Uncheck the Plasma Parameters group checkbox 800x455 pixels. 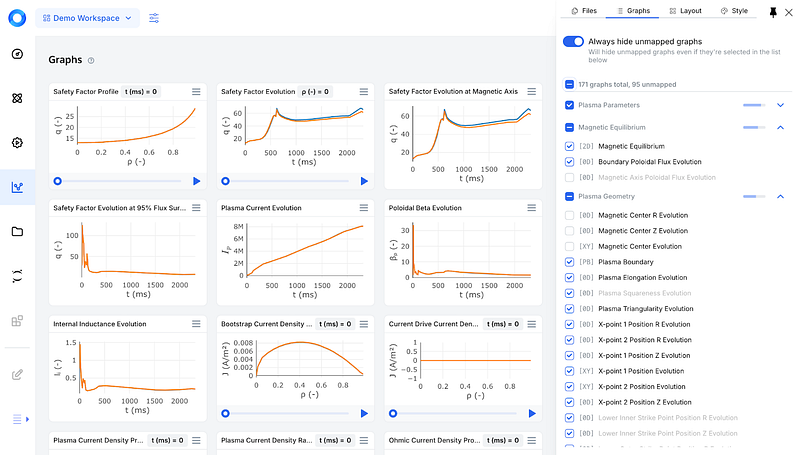[569, 105]
